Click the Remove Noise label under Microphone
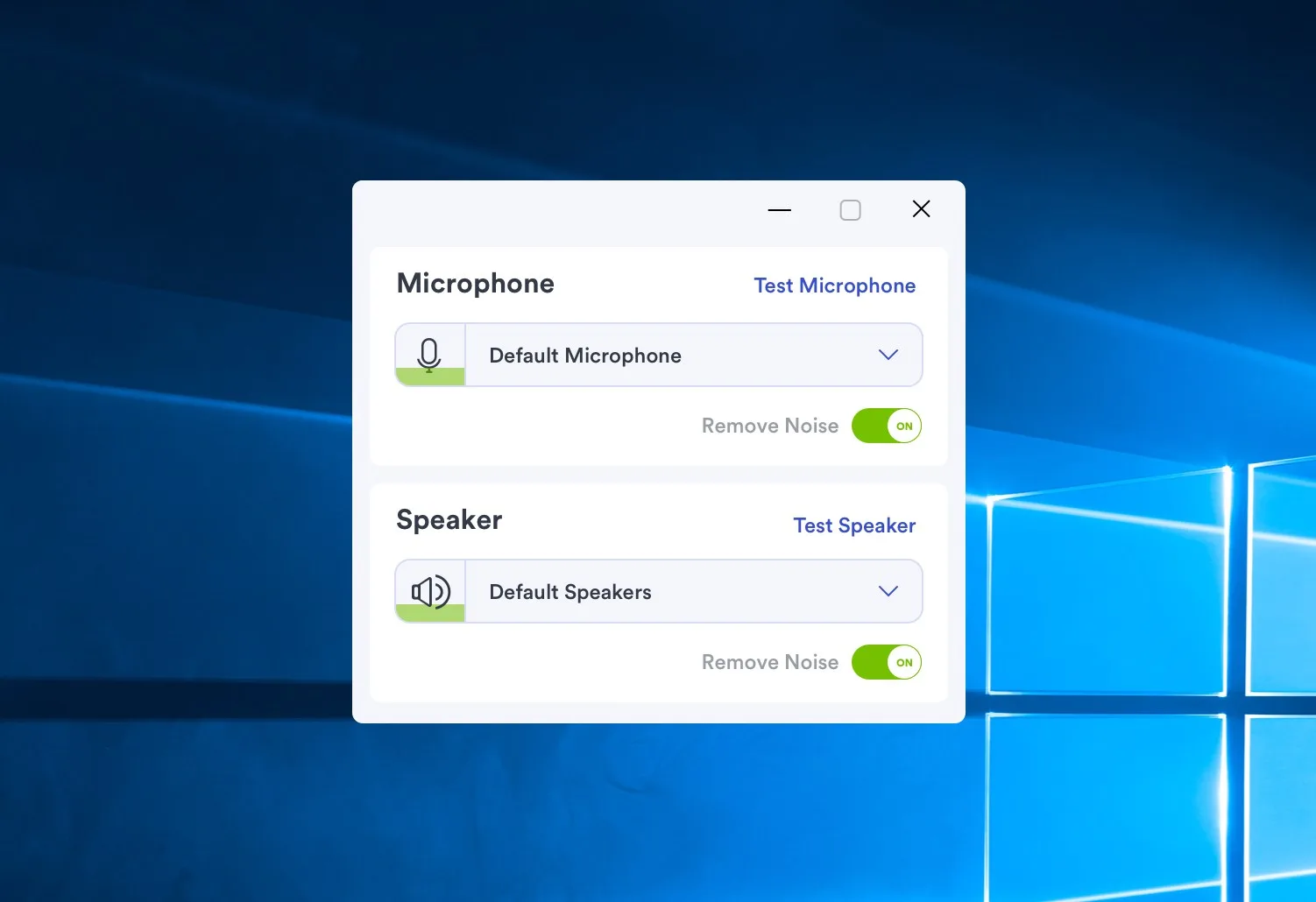1316x902 pixels. 770,426
